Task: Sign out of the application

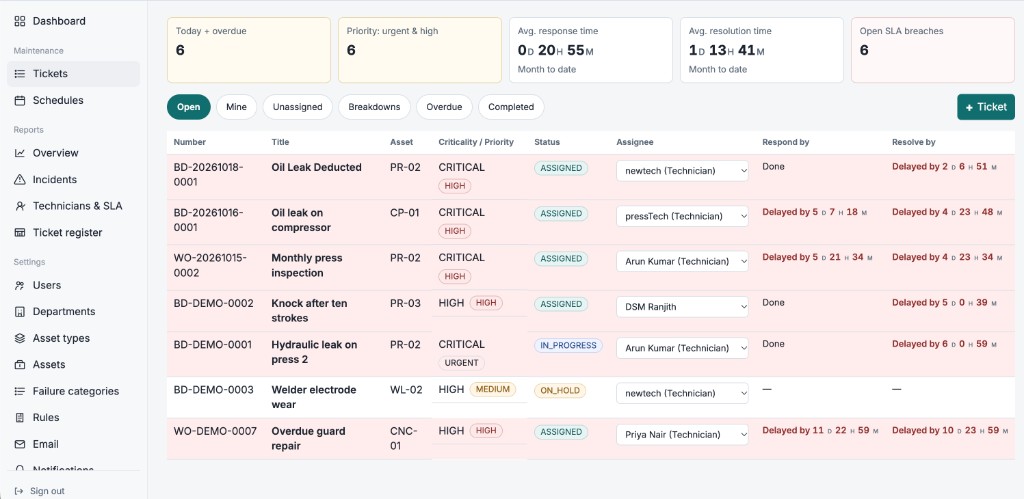Action: [47, 491]
